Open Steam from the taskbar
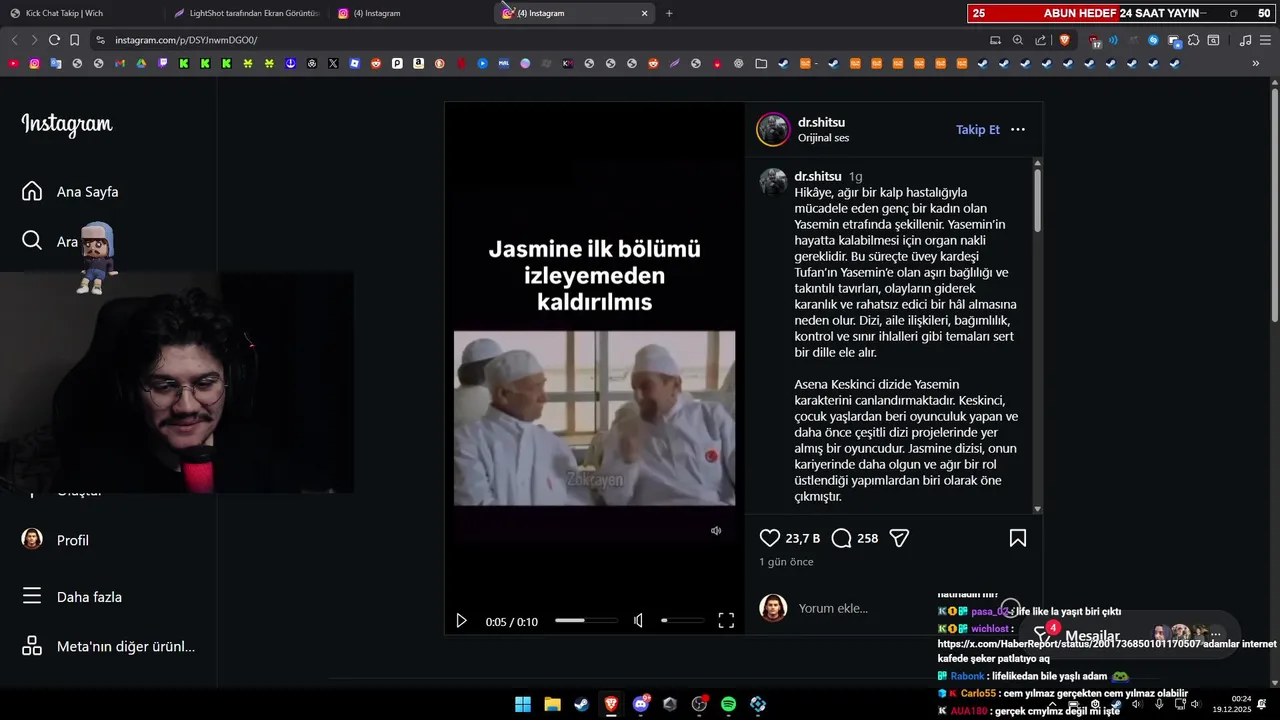This screenshot has height=720, width=1280. [581, 704]
